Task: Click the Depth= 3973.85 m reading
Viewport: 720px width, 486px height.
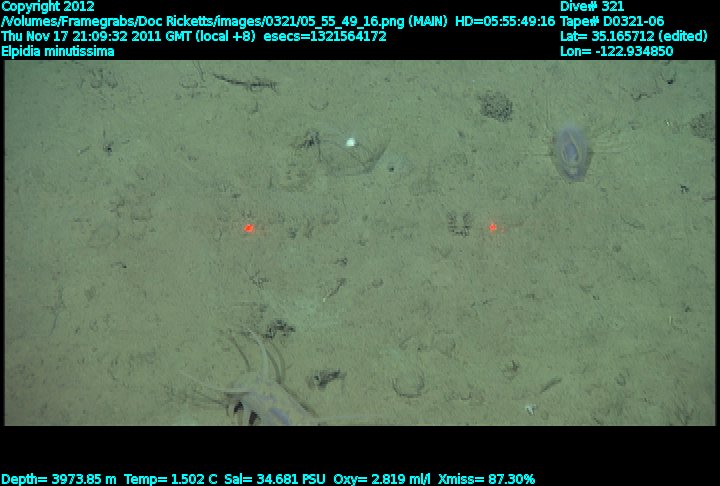Action: [x=59, y=479]
